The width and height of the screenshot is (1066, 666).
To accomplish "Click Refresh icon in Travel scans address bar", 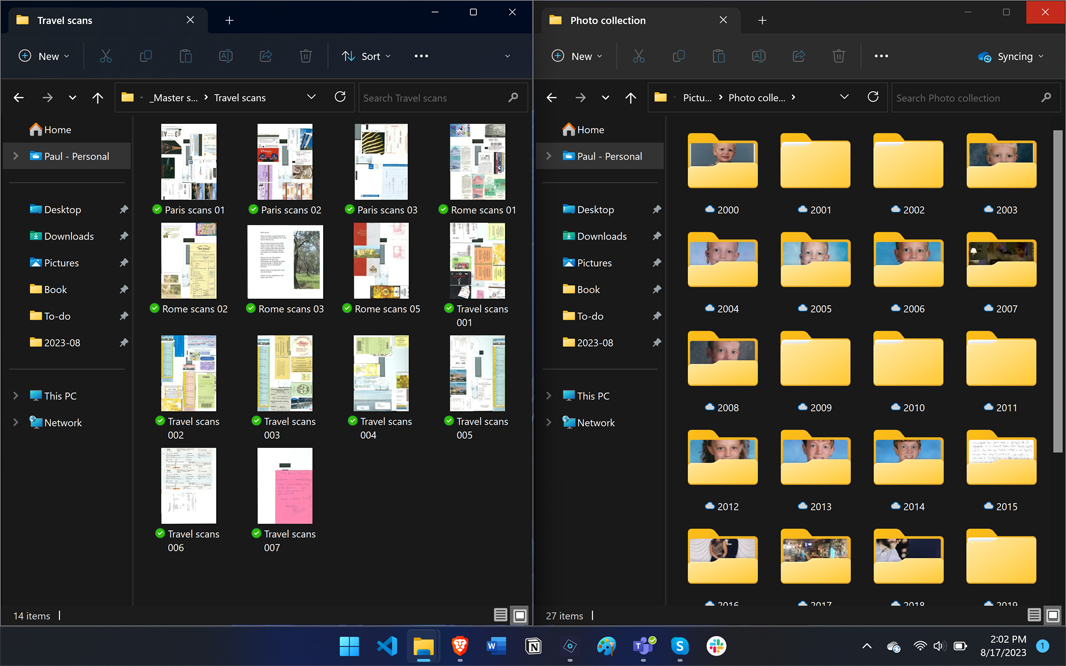I will pos(340,97).
